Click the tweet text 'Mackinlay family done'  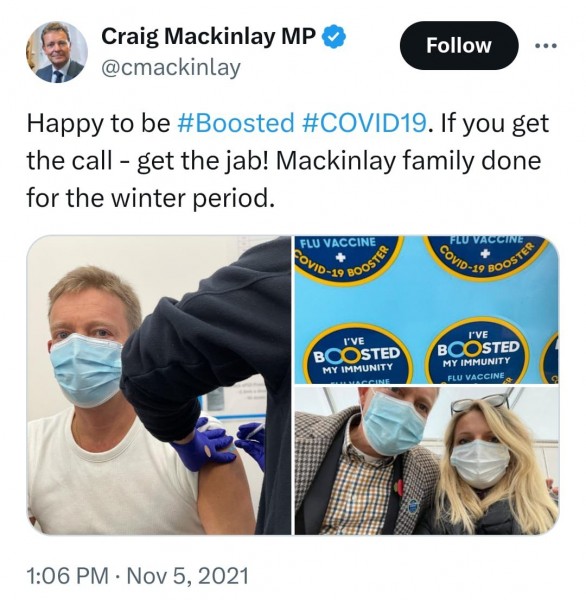click(408, 161)
